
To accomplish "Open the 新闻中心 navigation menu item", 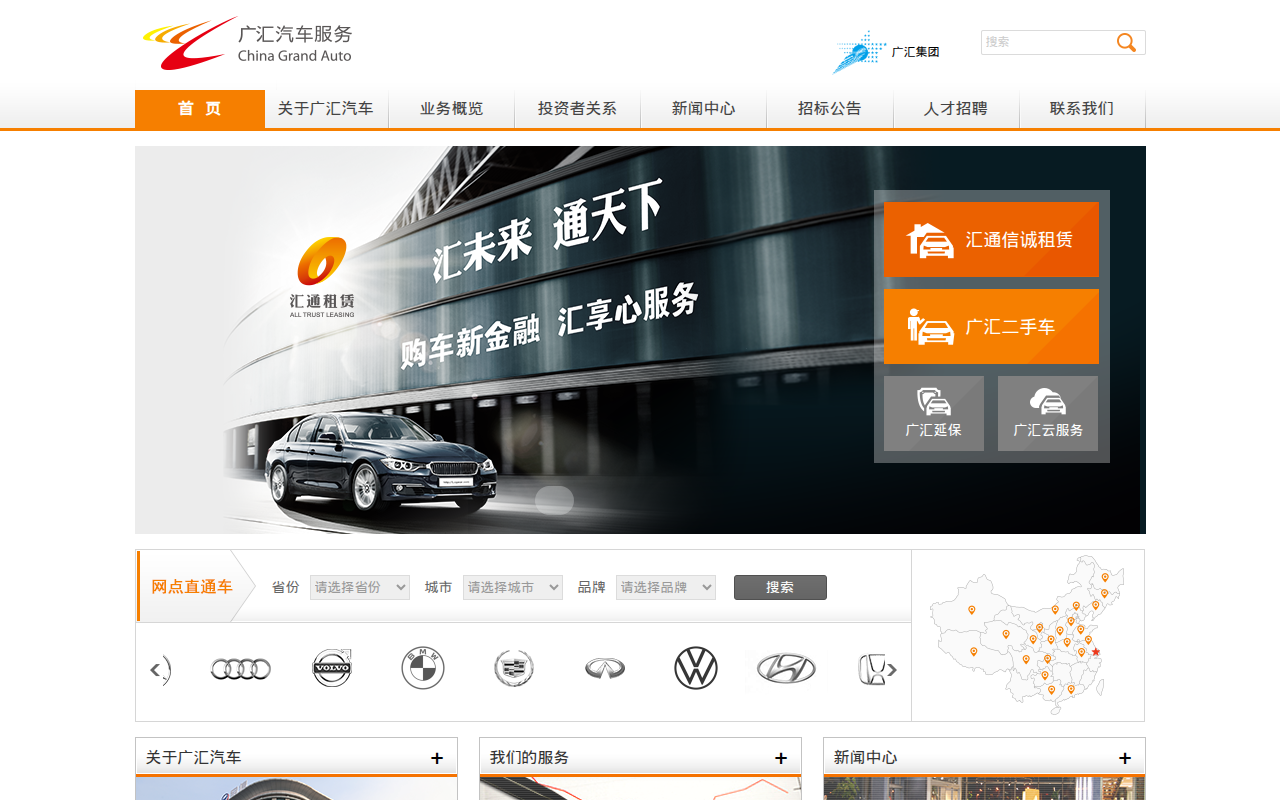I will click(x=704, y=109).
